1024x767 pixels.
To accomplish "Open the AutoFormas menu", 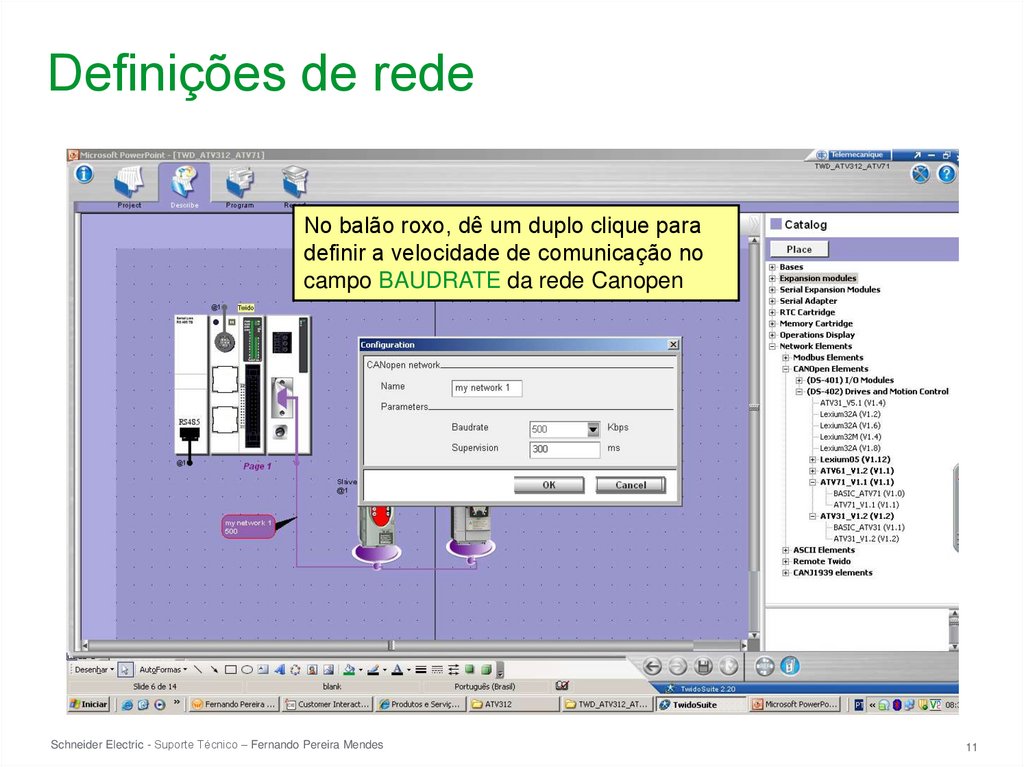I will pos(163,670).
